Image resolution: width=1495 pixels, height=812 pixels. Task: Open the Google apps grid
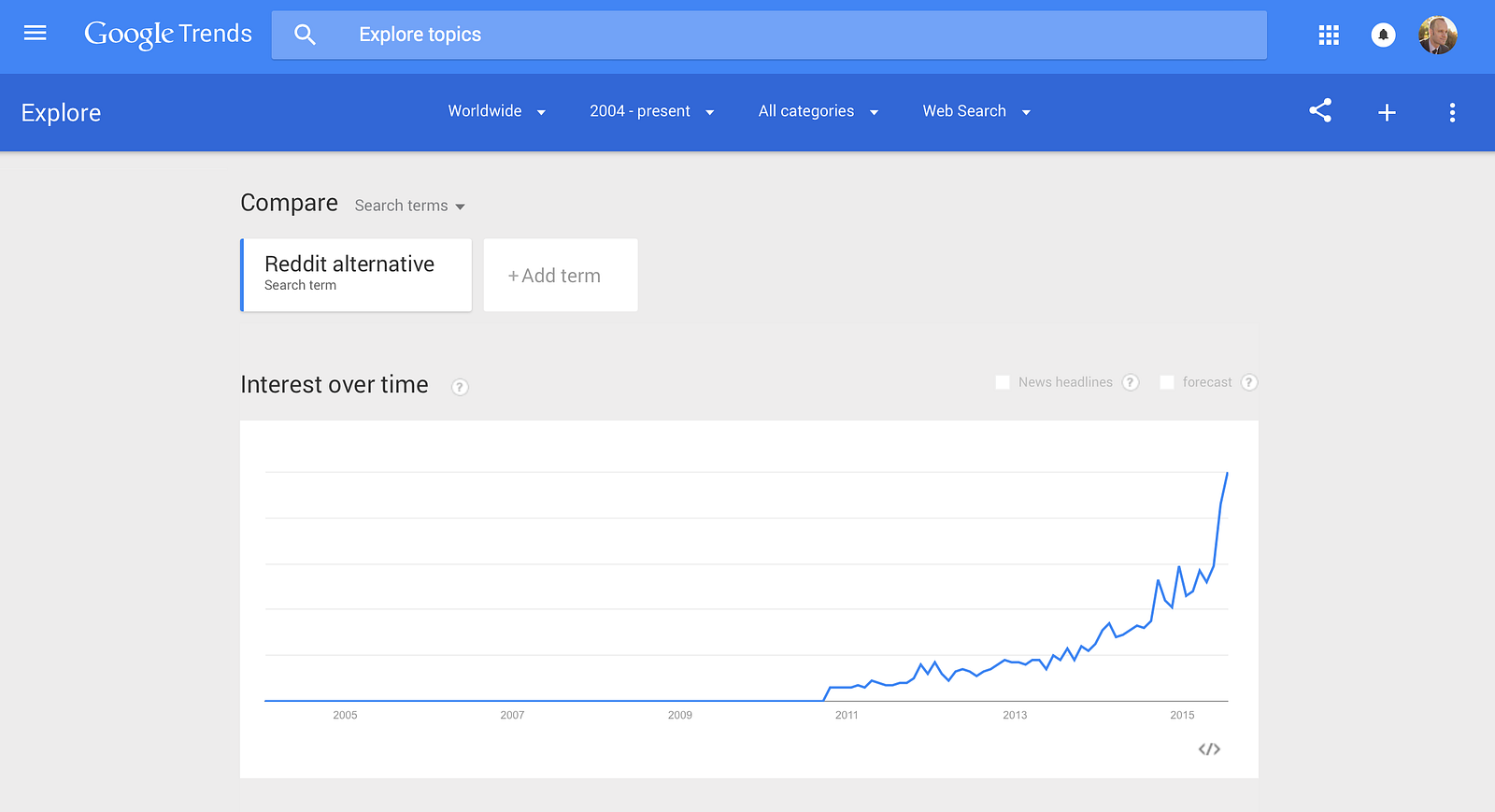pos(1329,35)
